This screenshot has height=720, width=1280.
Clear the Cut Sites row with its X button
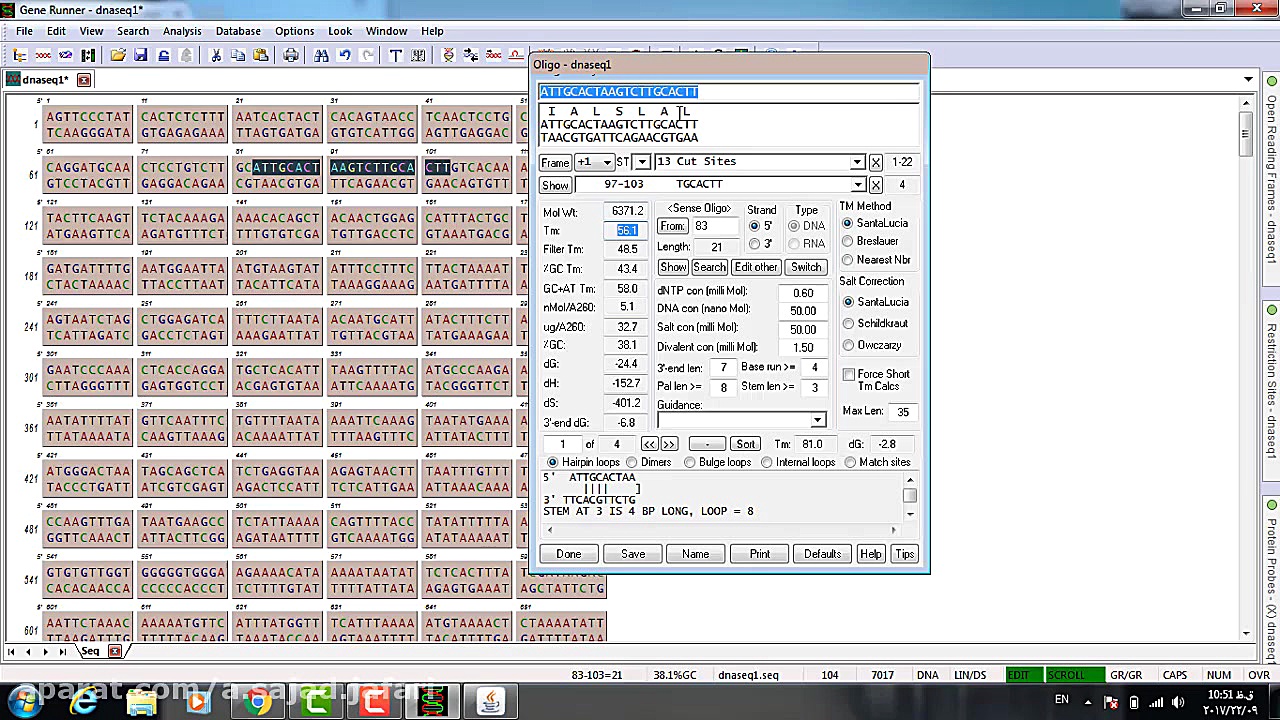876,162
